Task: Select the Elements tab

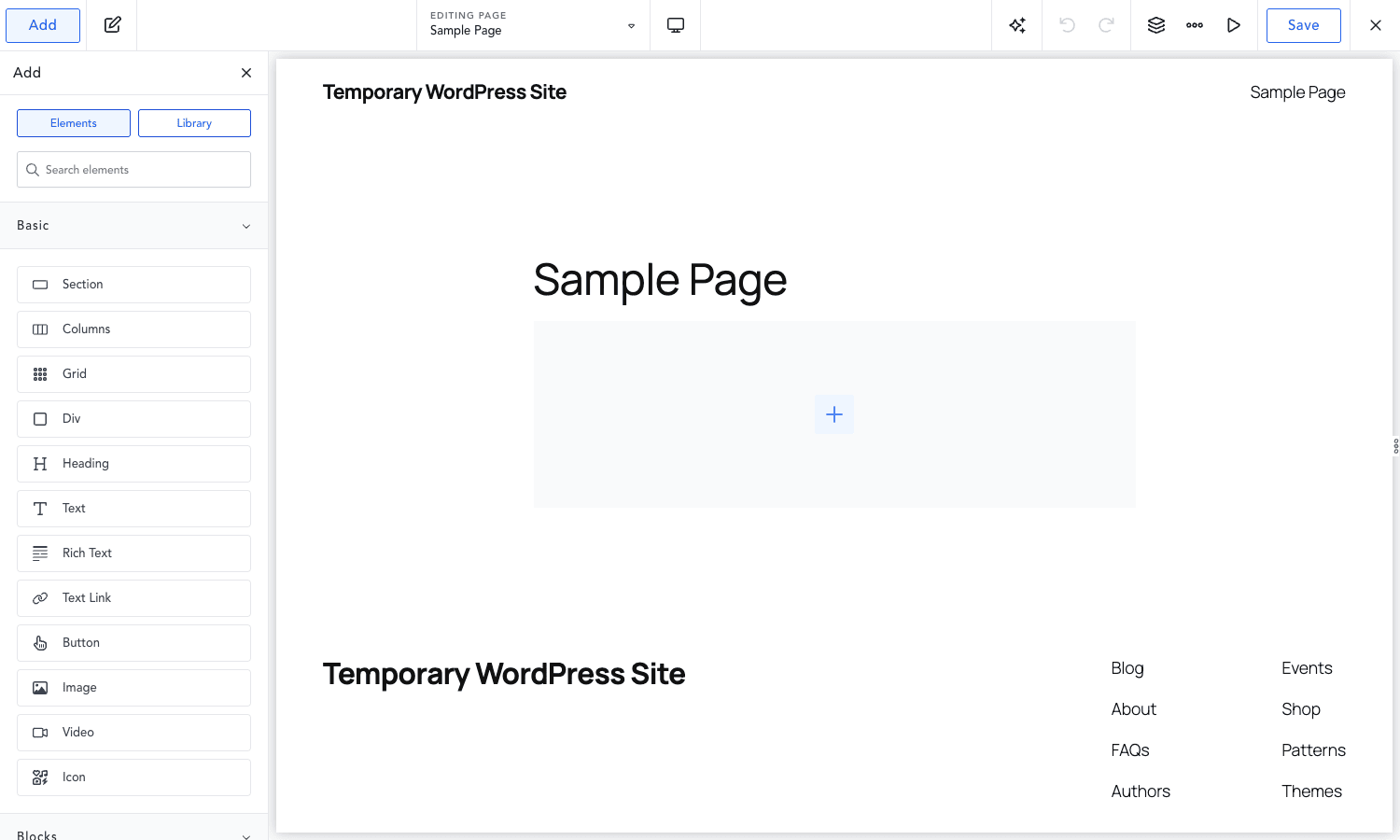Action: click(74, 123)
